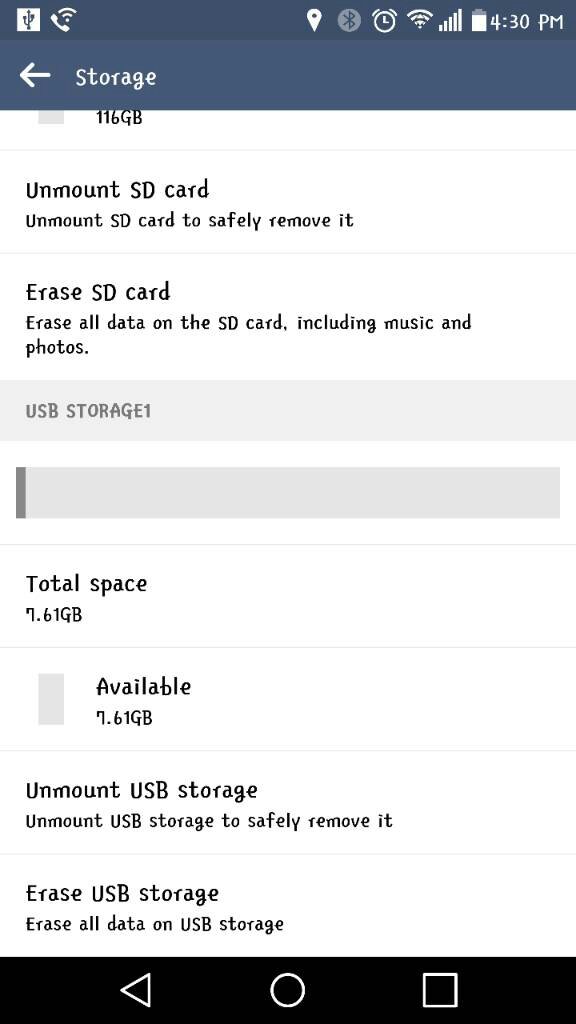Tap the Available space color swatch

point(51,699)
